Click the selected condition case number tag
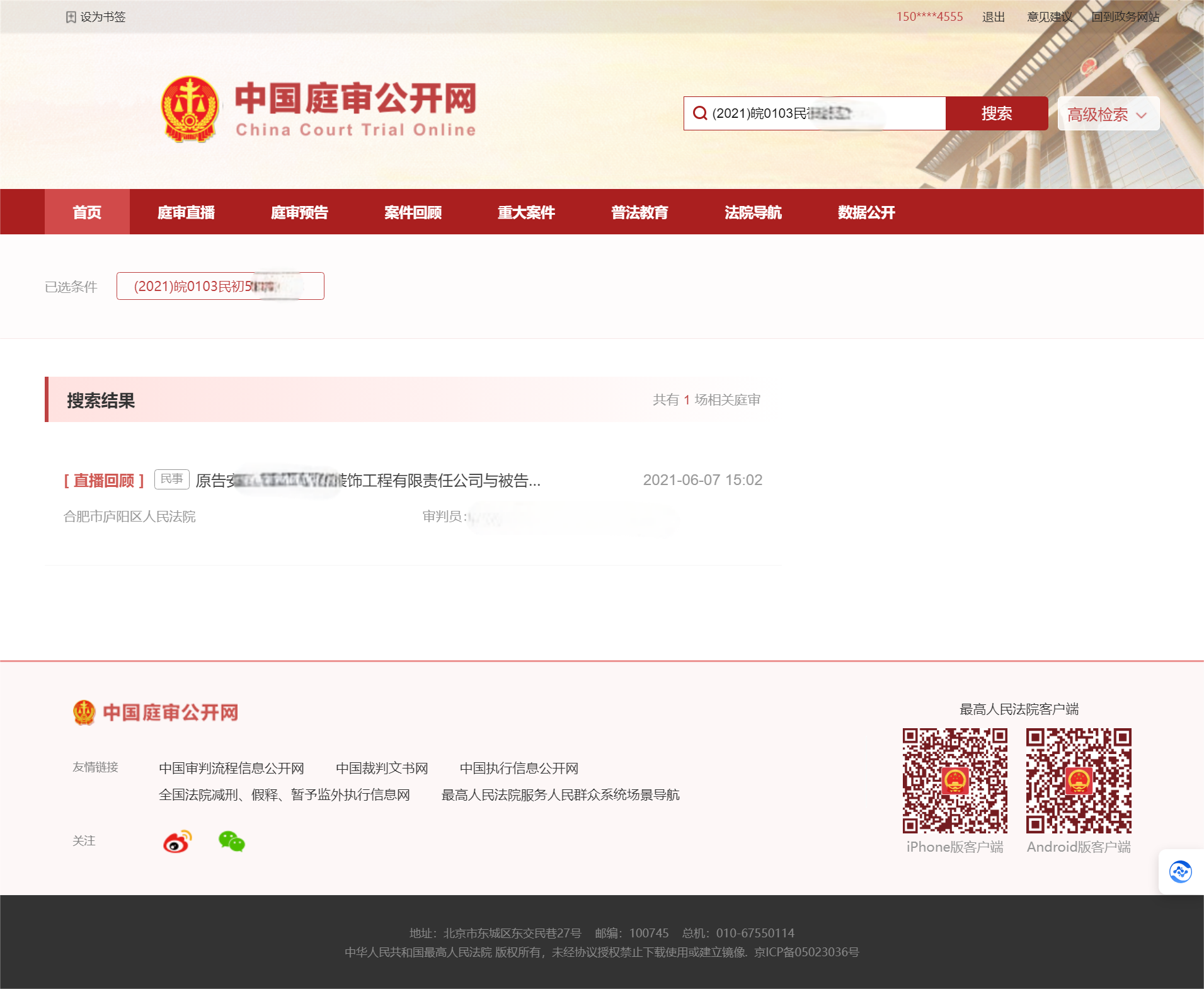Viewport: 1204px width, 989px height. pyautogui.click(x=220, y=287)
